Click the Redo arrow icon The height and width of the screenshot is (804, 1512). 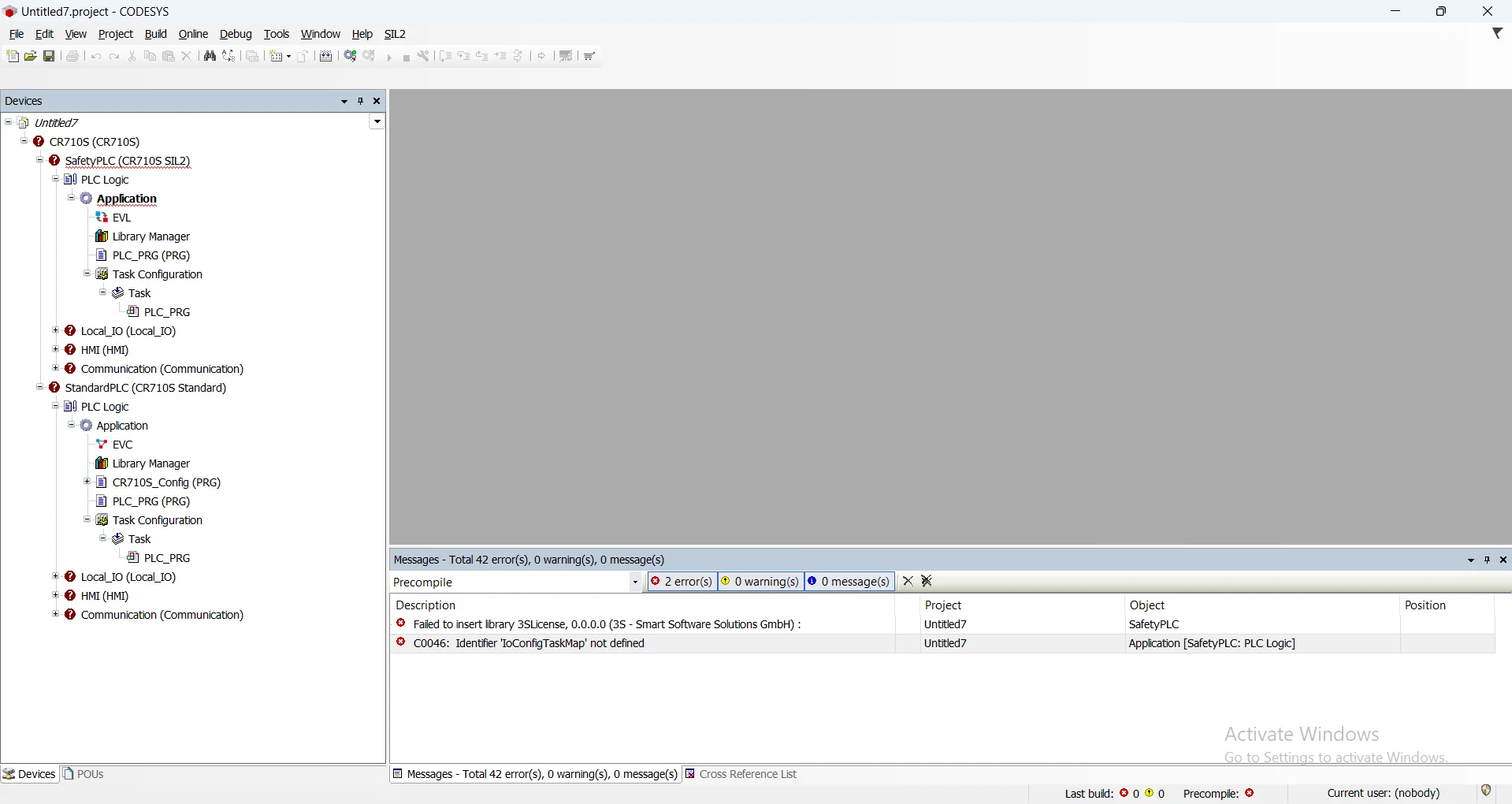point(114,56)
